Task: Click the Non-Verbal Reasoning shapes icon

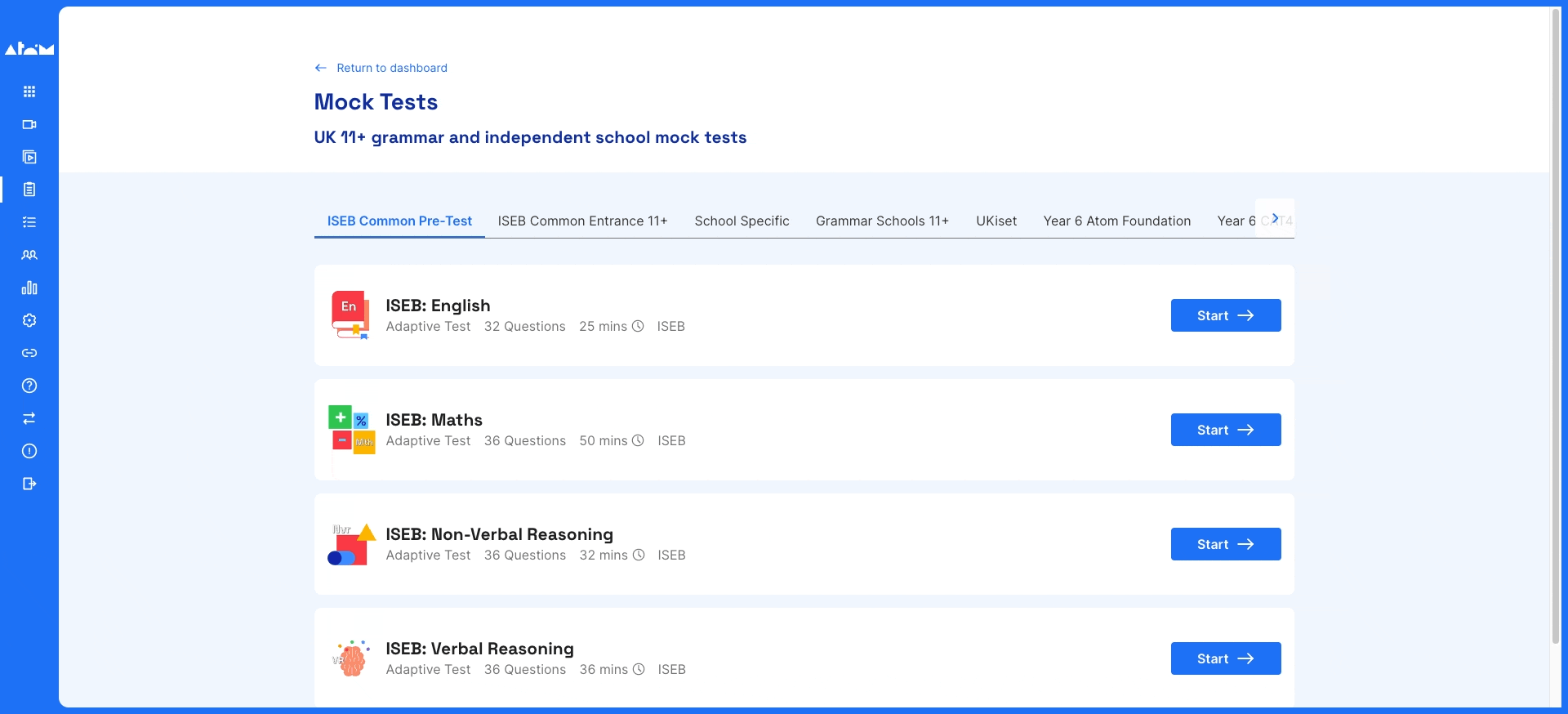Action: pyautogui.click(x=351, y=544)
